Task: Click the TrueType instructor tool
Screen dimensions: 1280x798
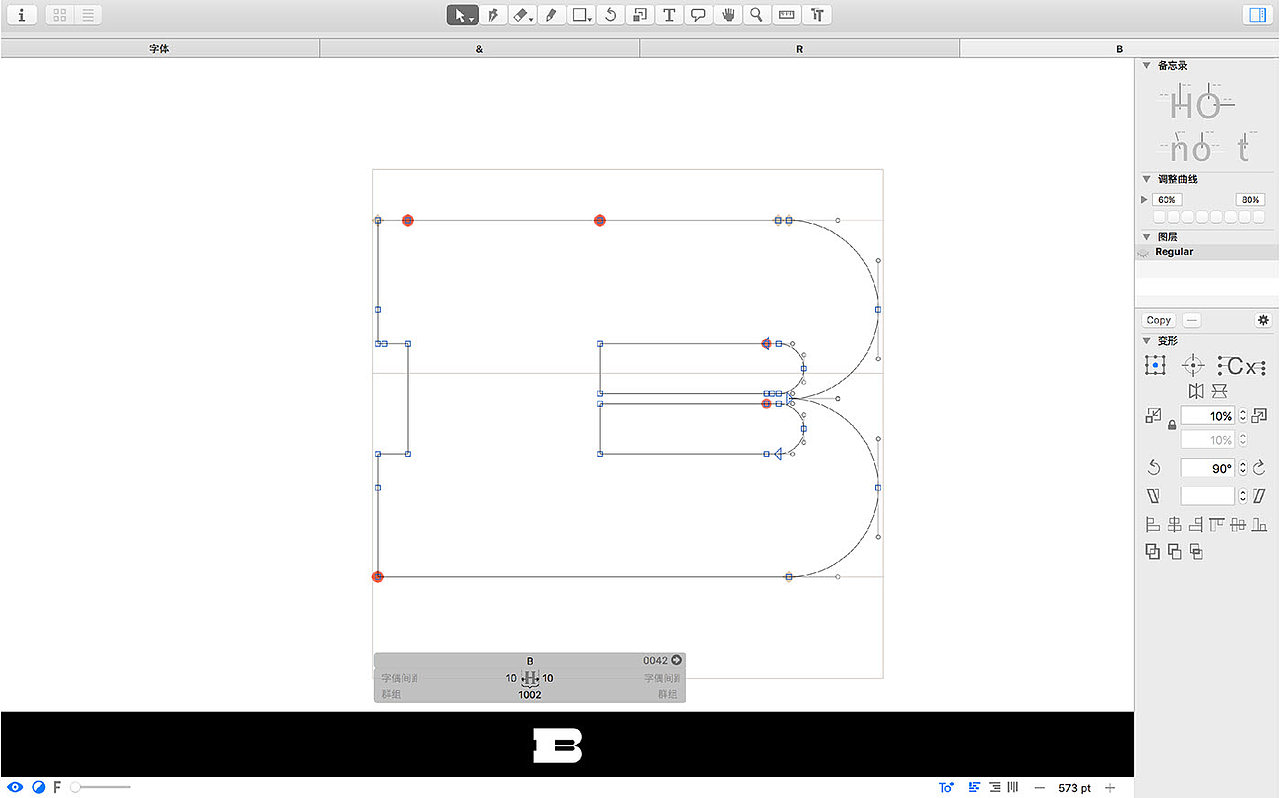Action: click(817, 15)
